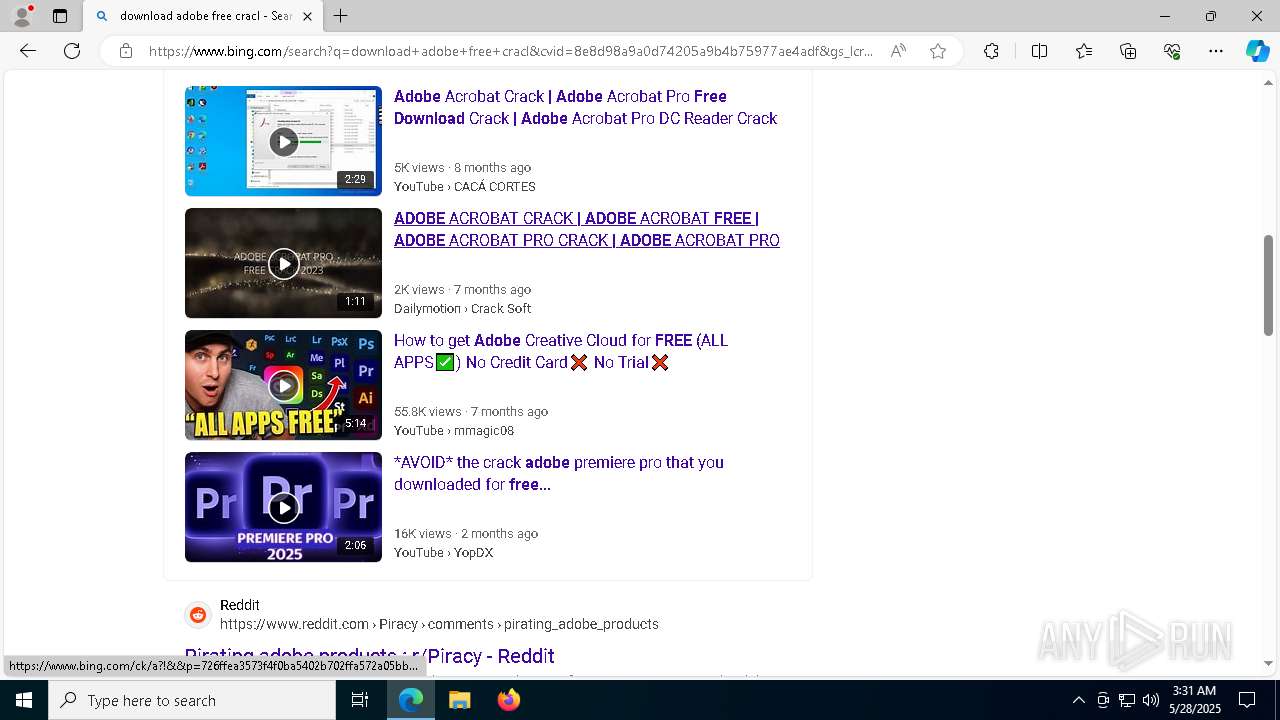This screenshot has height=720, width=1280.
Task: Open Settings and more menu
Action: pyautogui.click(x=1216, y=51)
